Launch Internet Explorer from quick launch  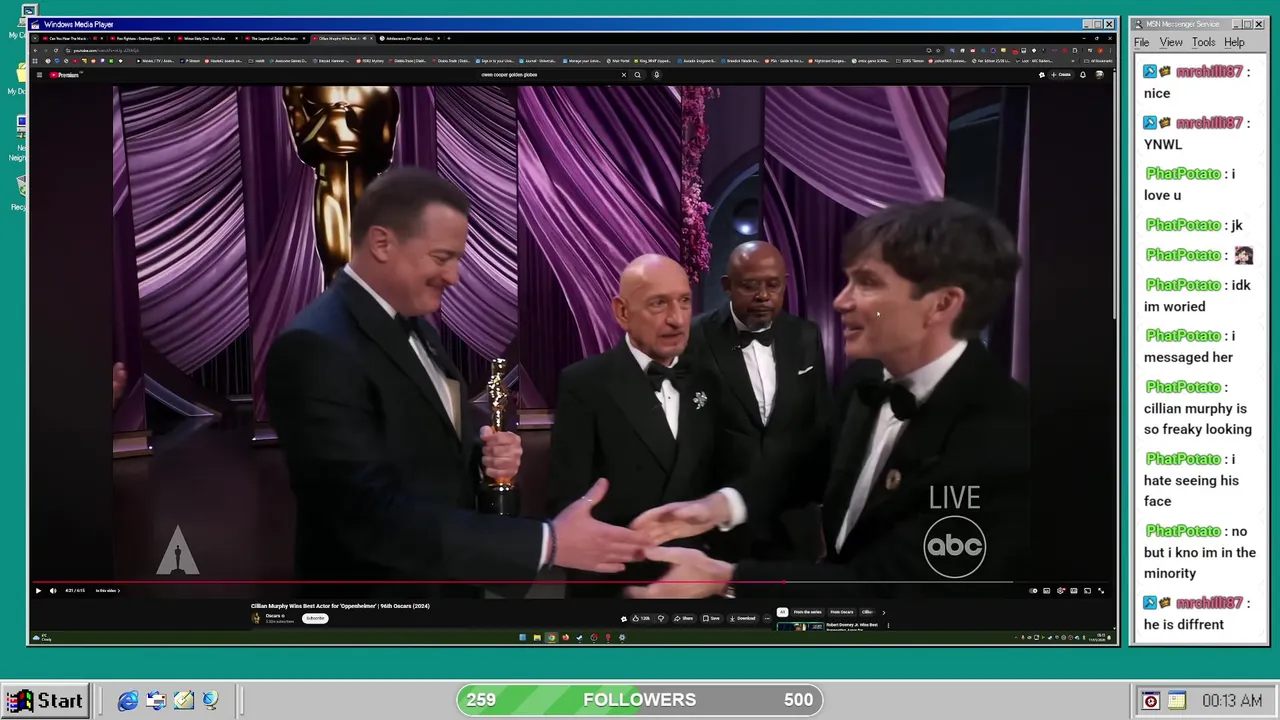coord(128,701)
